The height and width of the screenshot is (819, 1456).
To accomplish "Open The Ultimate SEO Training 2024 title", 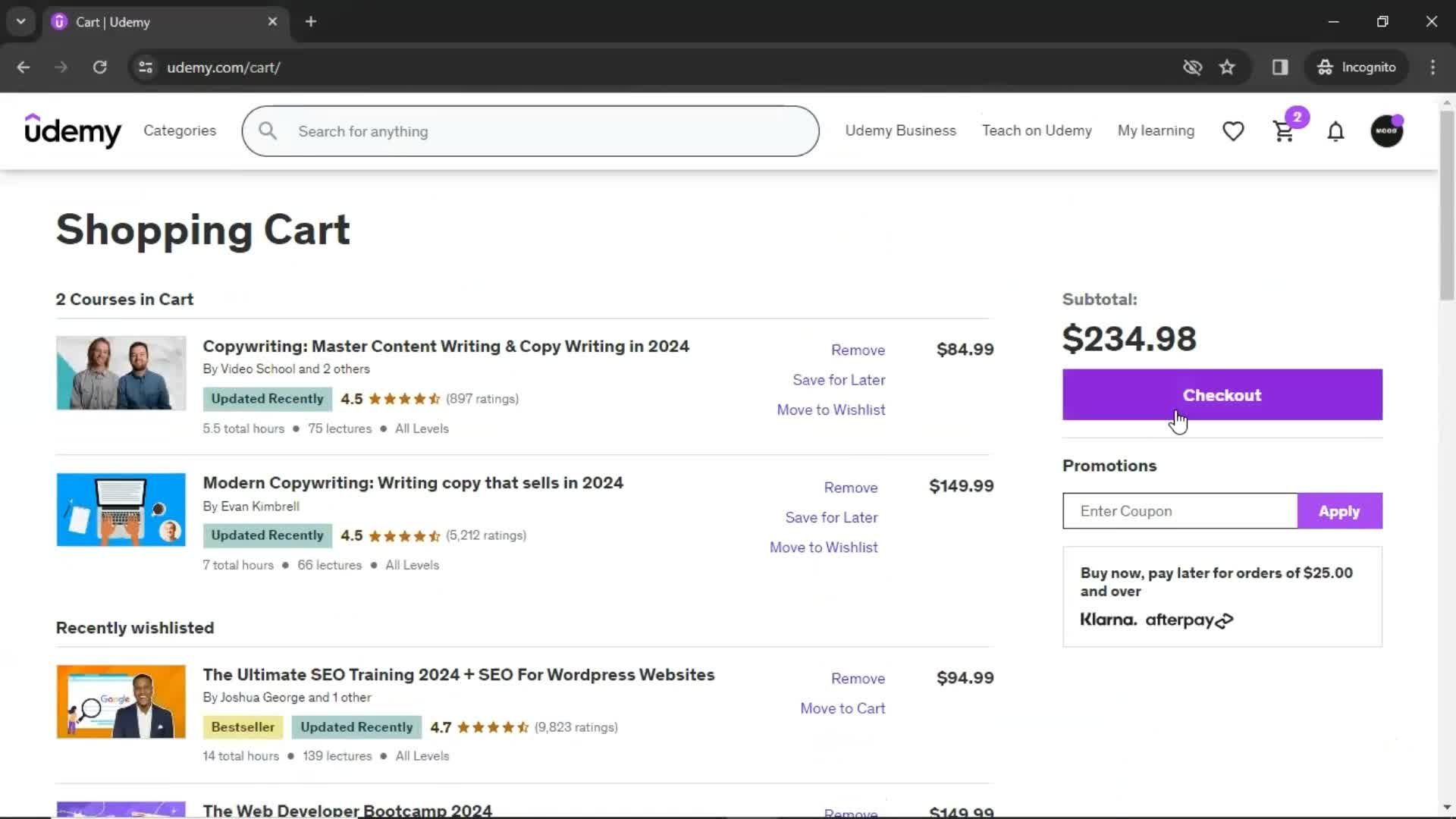I will 458,675.
